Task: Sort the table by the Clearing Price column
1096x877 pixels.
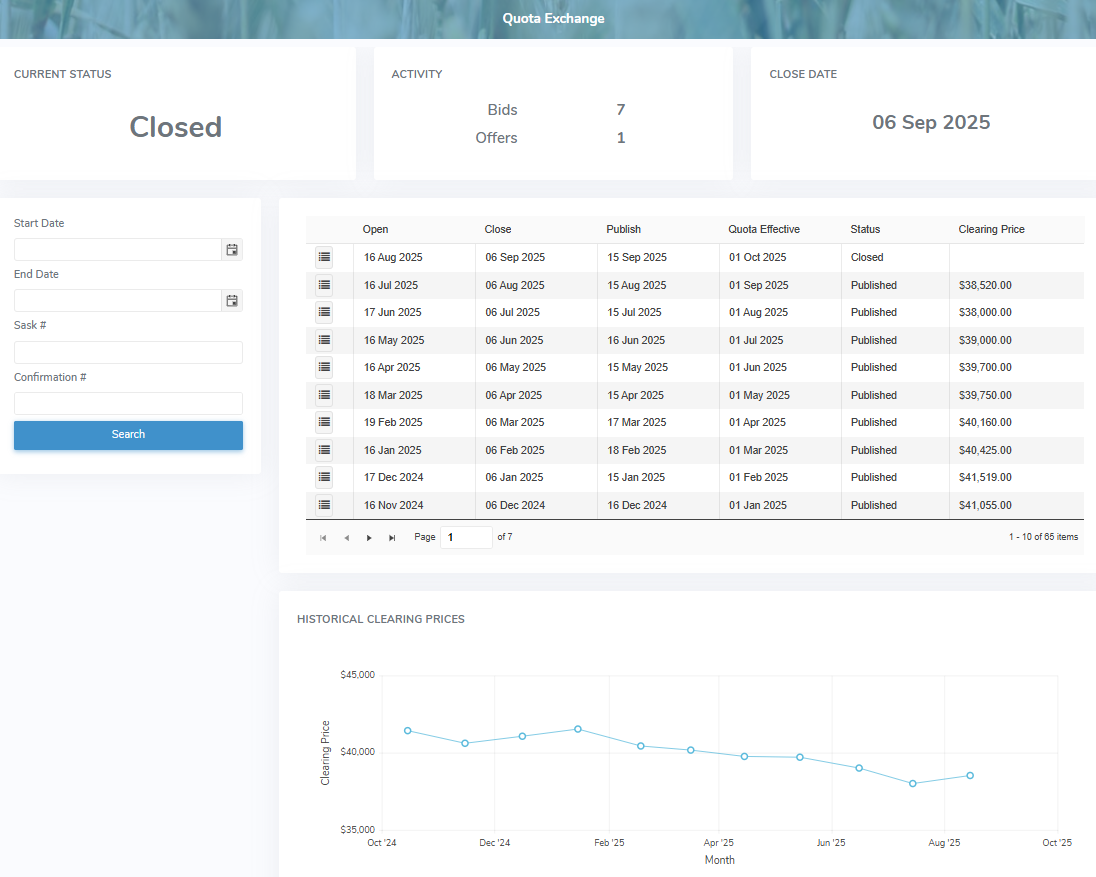Action: click(x=991, y=229)
